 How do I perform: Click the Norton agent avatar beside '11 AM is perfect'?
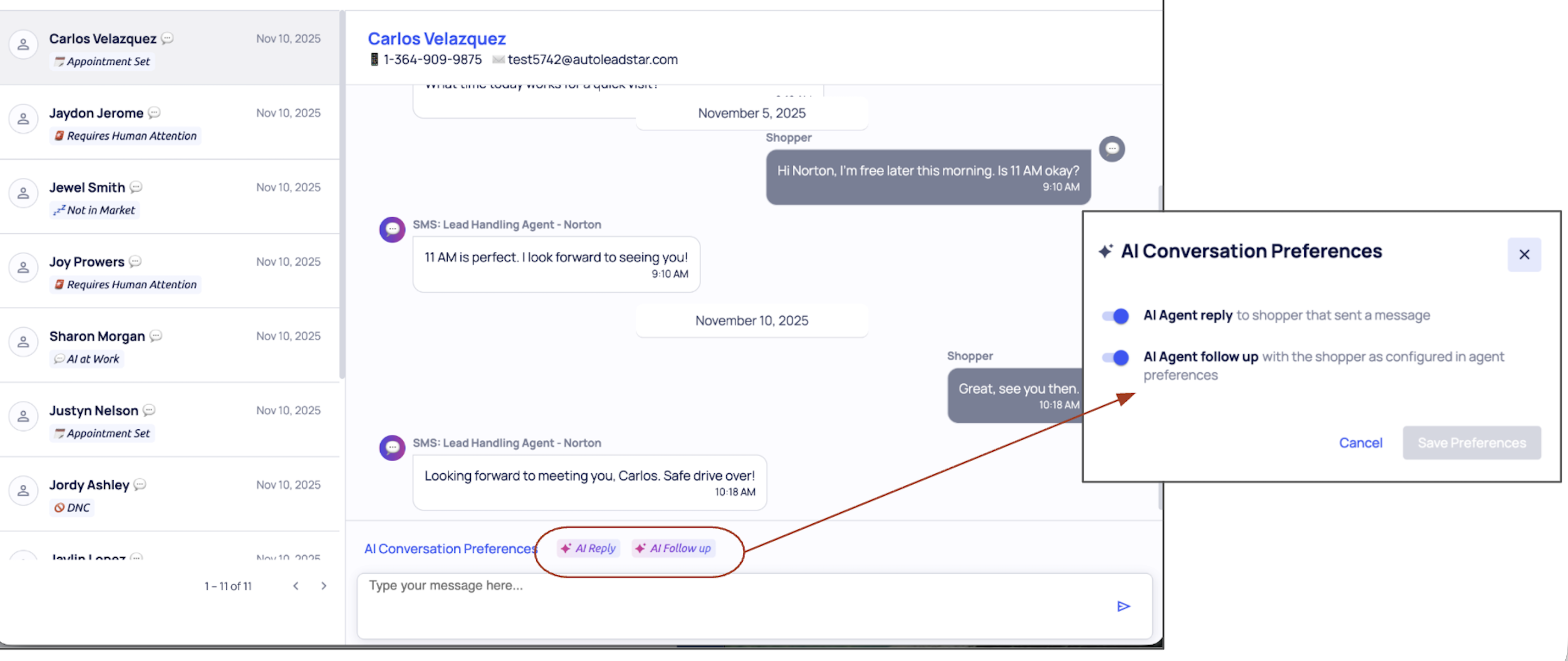click(392, 230)
